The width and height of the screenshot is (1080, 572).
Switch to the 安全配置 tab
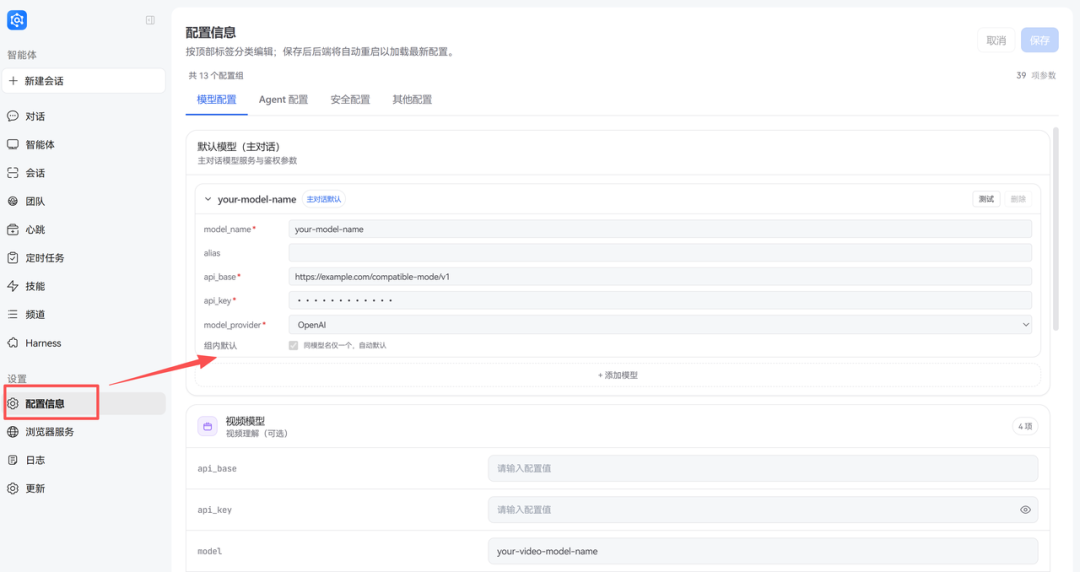(350, 99)
